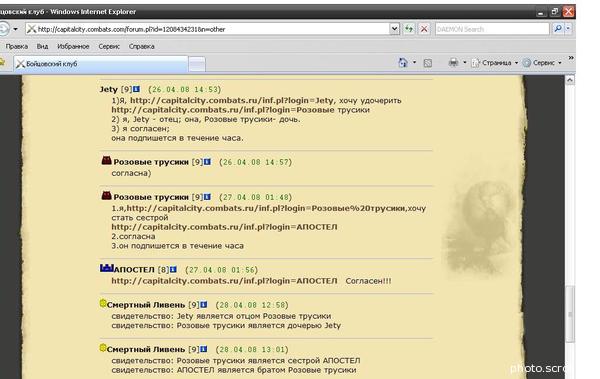Click the timestamp 26.04.08 14:53
Screen dimensions: 600x379
(x=185, y=90)
